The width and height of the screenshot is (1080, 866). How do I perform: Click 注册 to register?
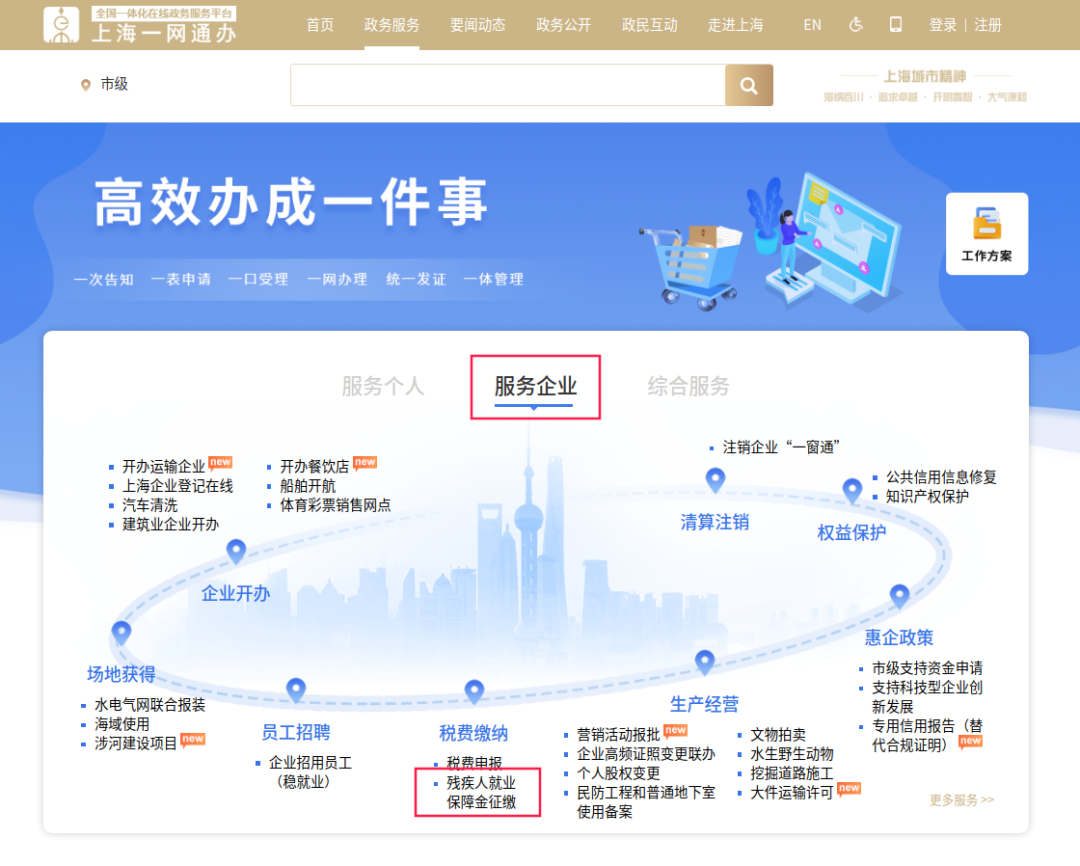pos(987,24)
